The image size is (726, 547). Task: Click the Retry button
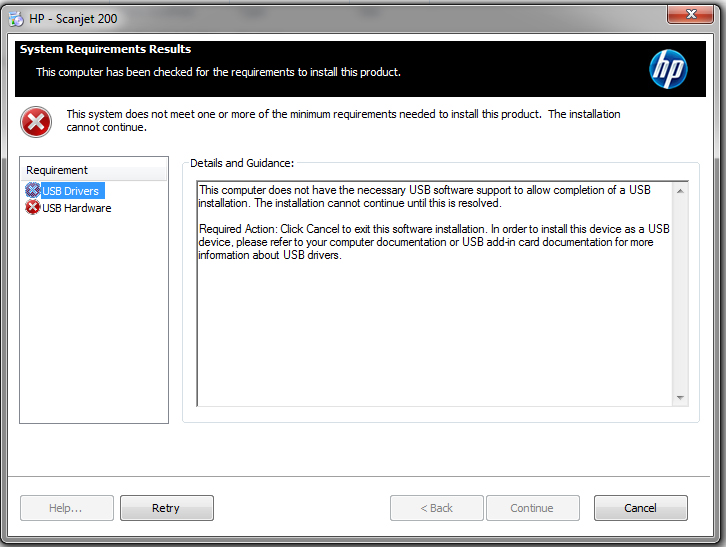[x=167, y=508]
